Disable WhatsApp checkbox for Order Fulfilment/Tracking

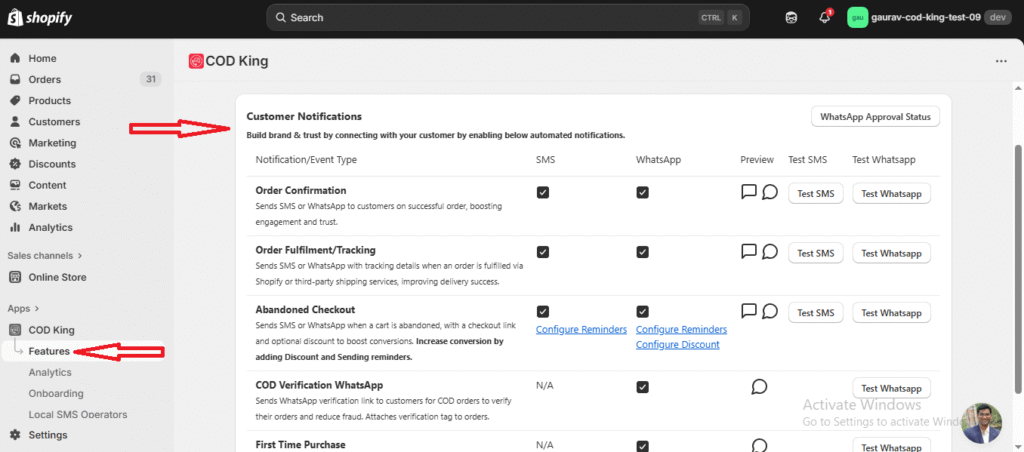click(642, 253)
